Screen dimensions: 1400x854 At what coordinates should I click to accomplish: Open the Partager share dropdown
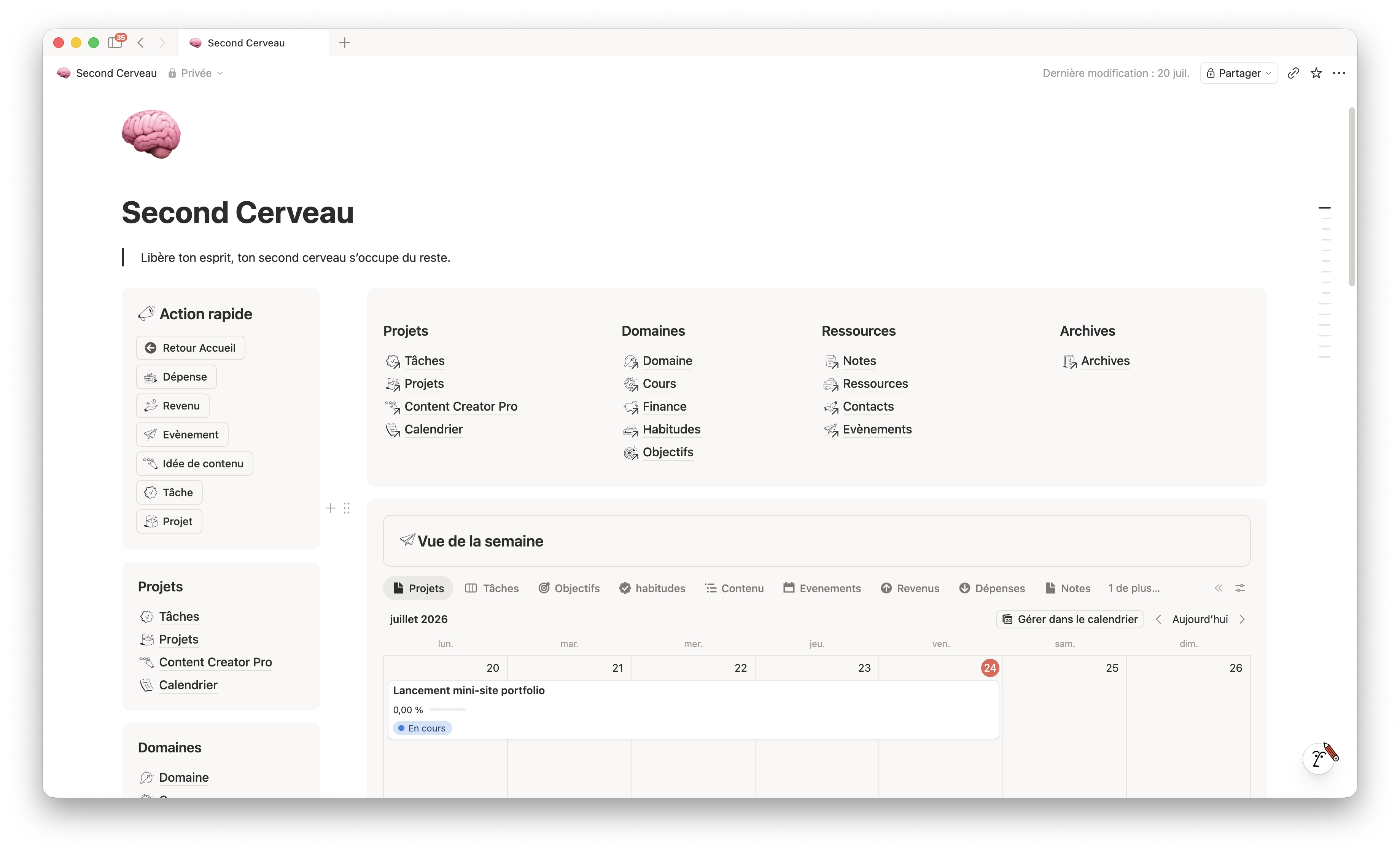1239,73
